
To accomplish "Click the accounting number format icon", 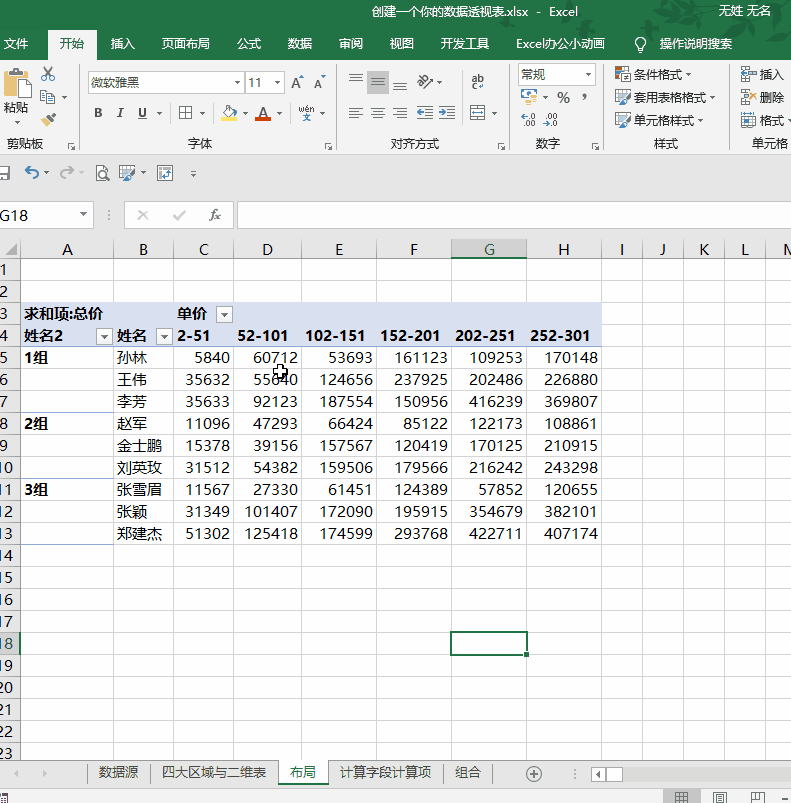I will [529, 97].
